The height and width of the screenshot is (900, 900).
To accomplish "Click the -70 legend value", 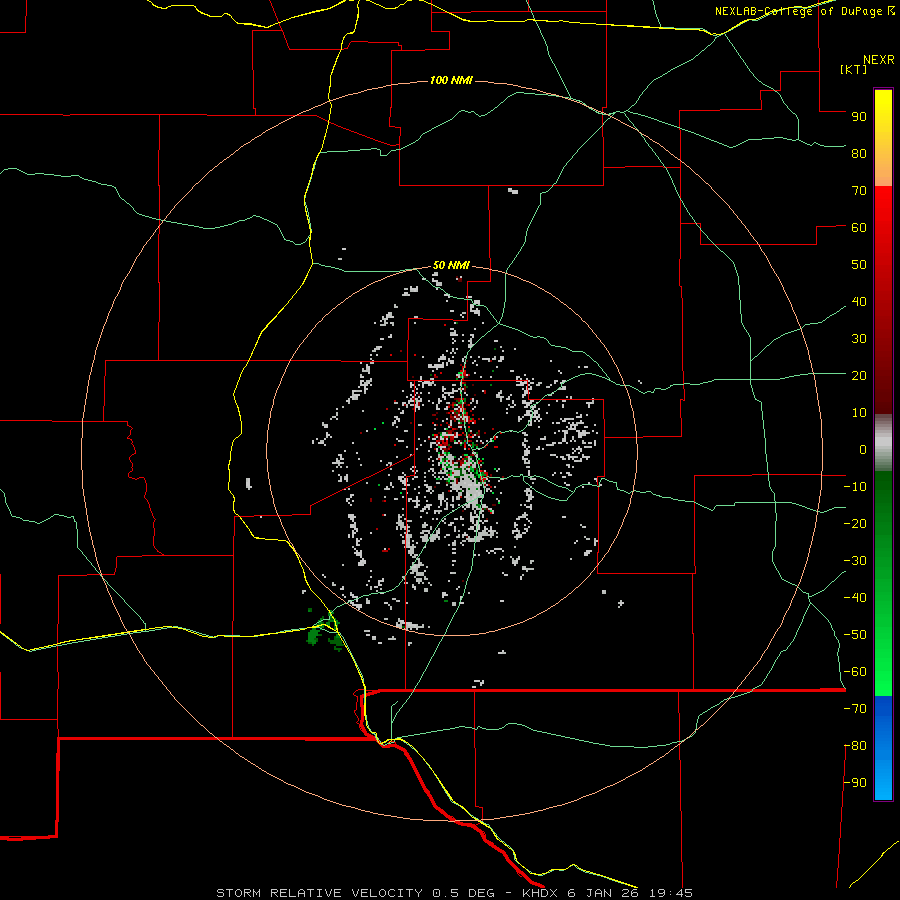I will [x=855, y=709].
